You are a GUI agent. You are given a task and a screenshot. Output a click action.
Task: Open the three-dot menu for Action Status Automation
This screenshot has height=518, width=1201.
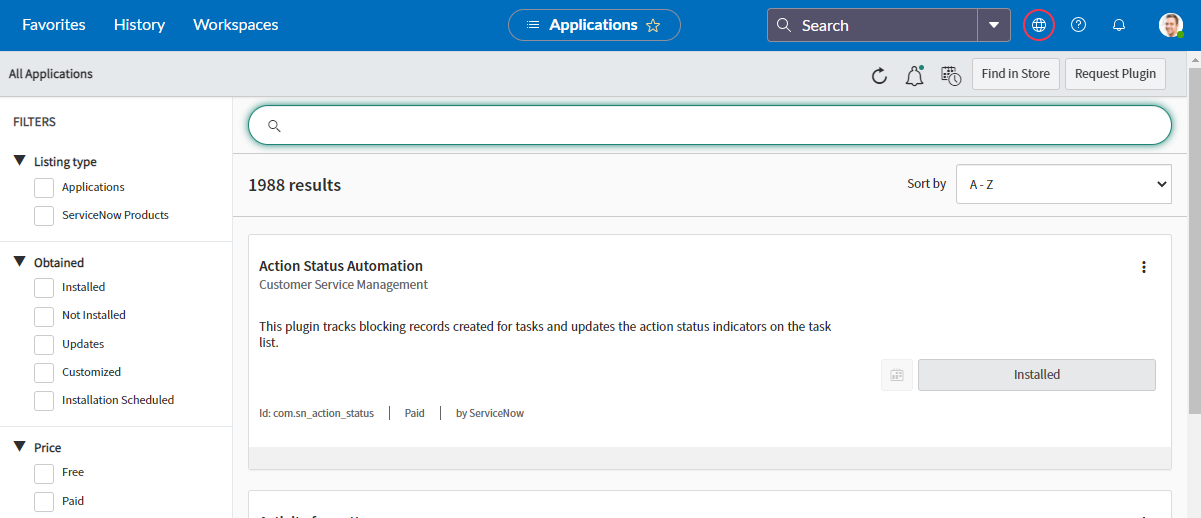pyautogui.click(x=1144, y=267)
